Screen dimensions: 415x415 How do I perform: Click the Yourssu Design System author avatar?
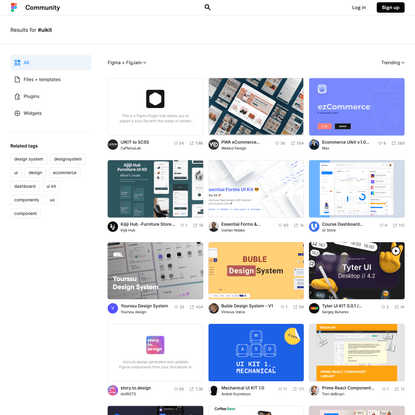tap(113, 308)
